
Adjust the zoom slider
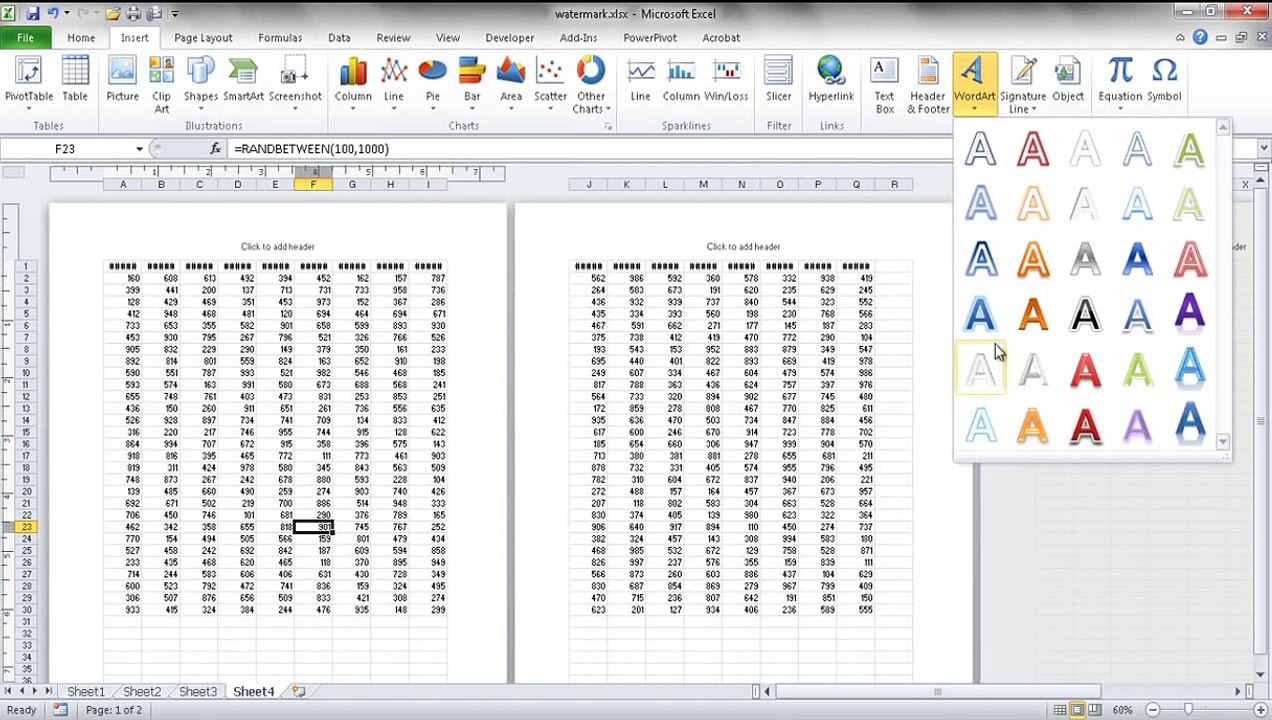pyautogui.click(x=1188, y=710)
